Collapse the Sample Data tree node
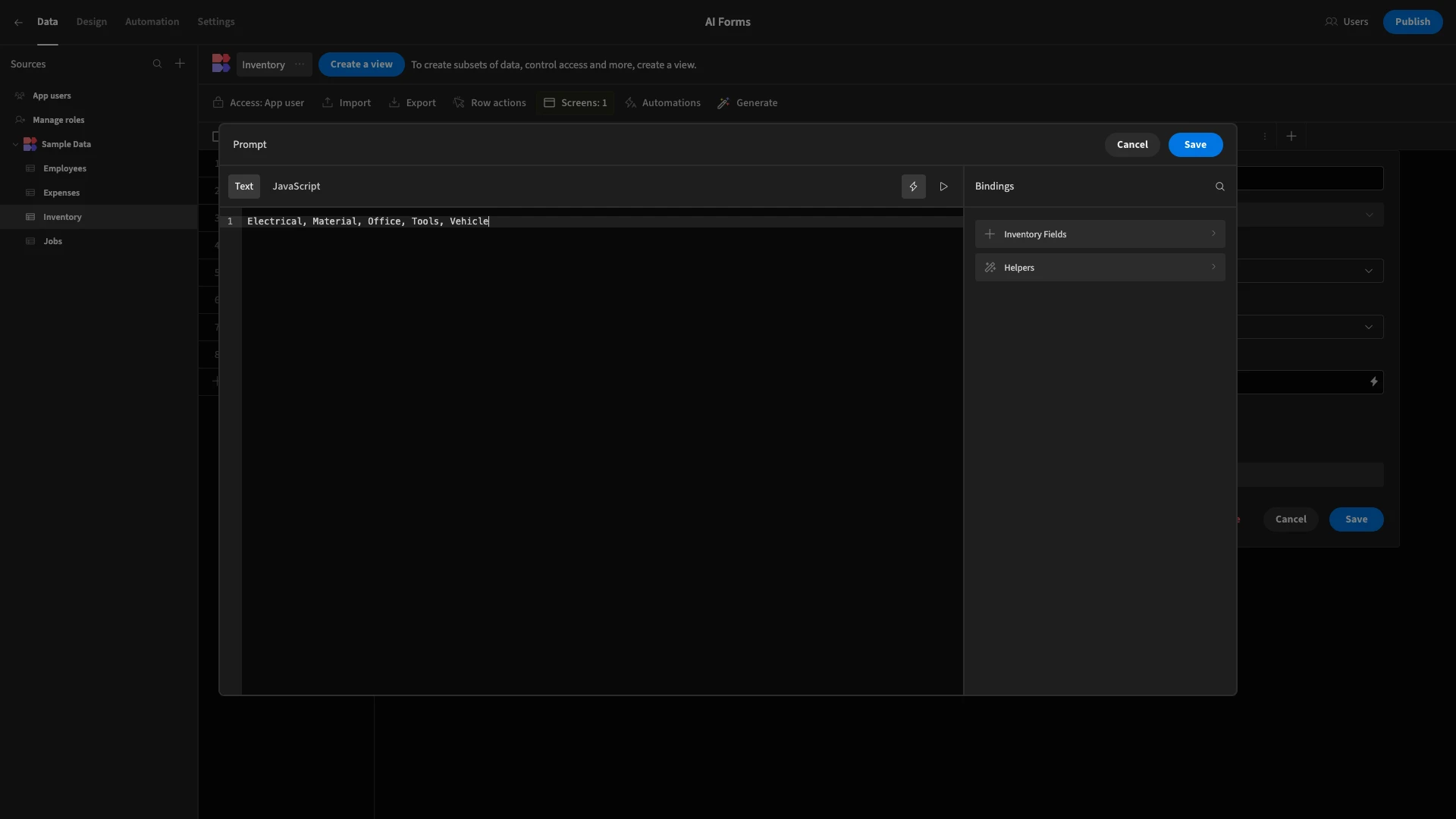 (x=15, y=144)
